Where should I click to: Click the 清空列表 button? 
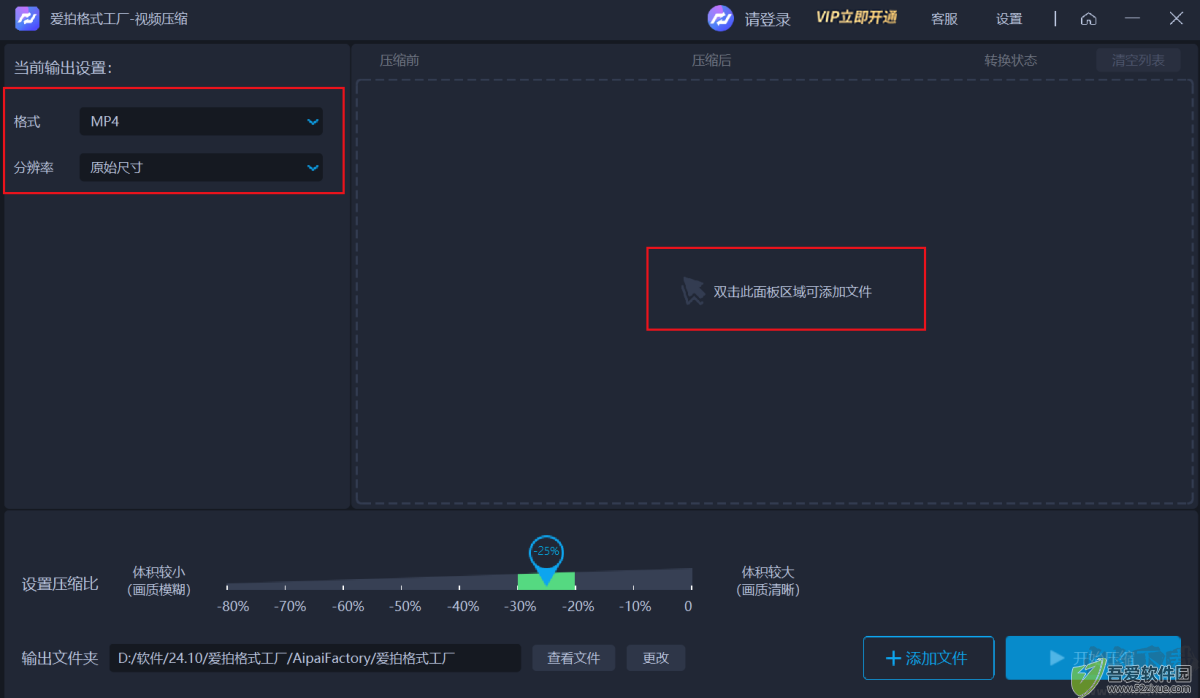click(x=1138, y=60)
